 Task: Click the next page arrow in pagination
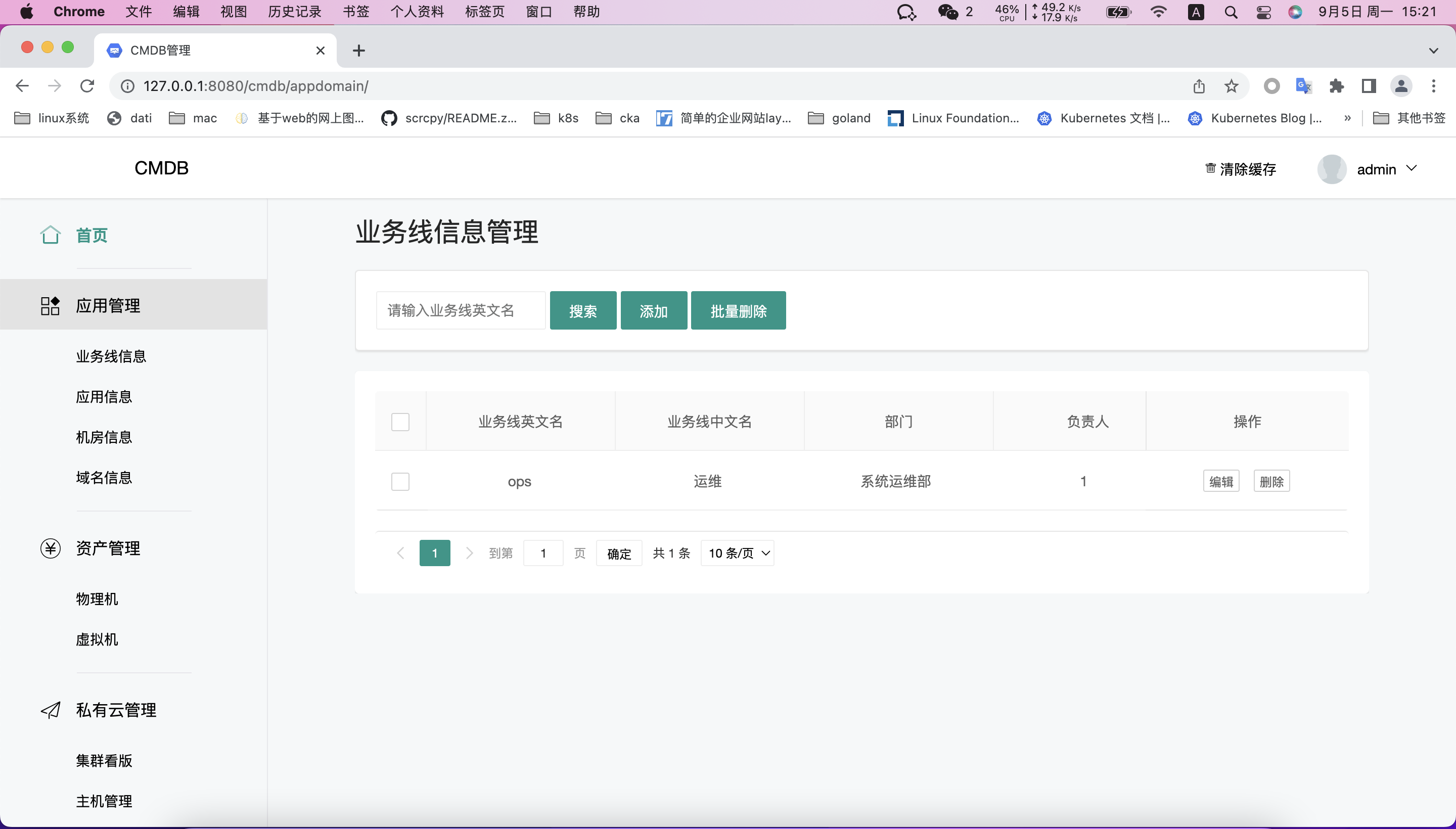tap(469, 553)
